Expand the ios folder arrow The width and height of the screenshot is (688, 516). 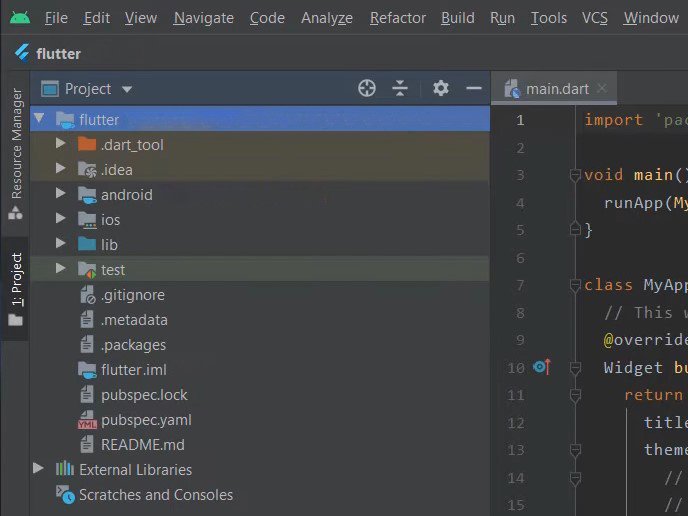click(61, 219)
